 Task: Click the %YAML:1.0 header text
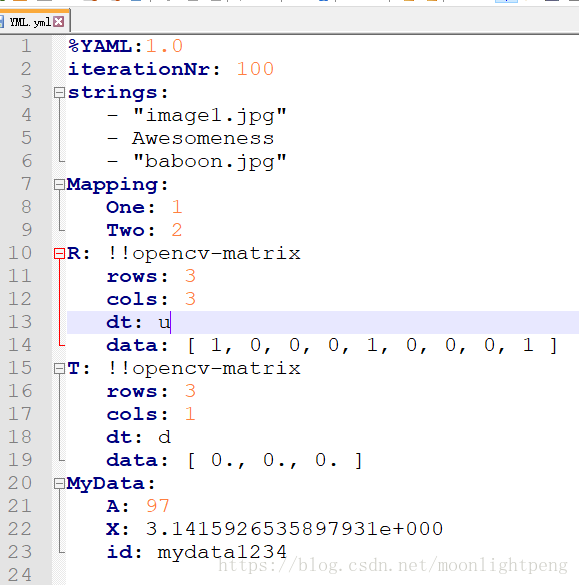click(125, 46)
